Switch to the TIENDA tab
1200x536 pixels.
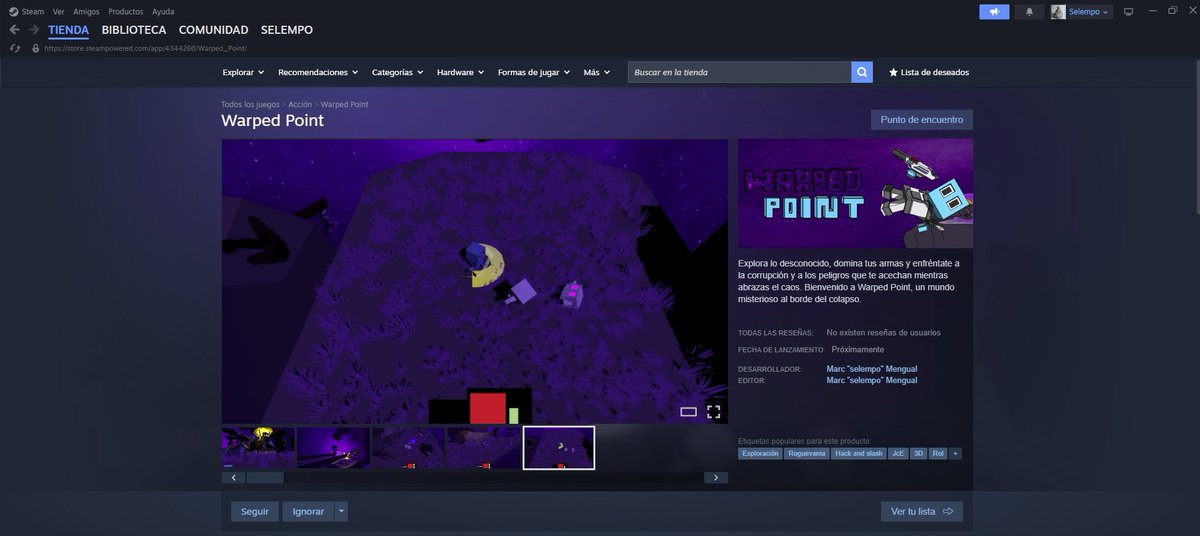(x=69, y=30)
